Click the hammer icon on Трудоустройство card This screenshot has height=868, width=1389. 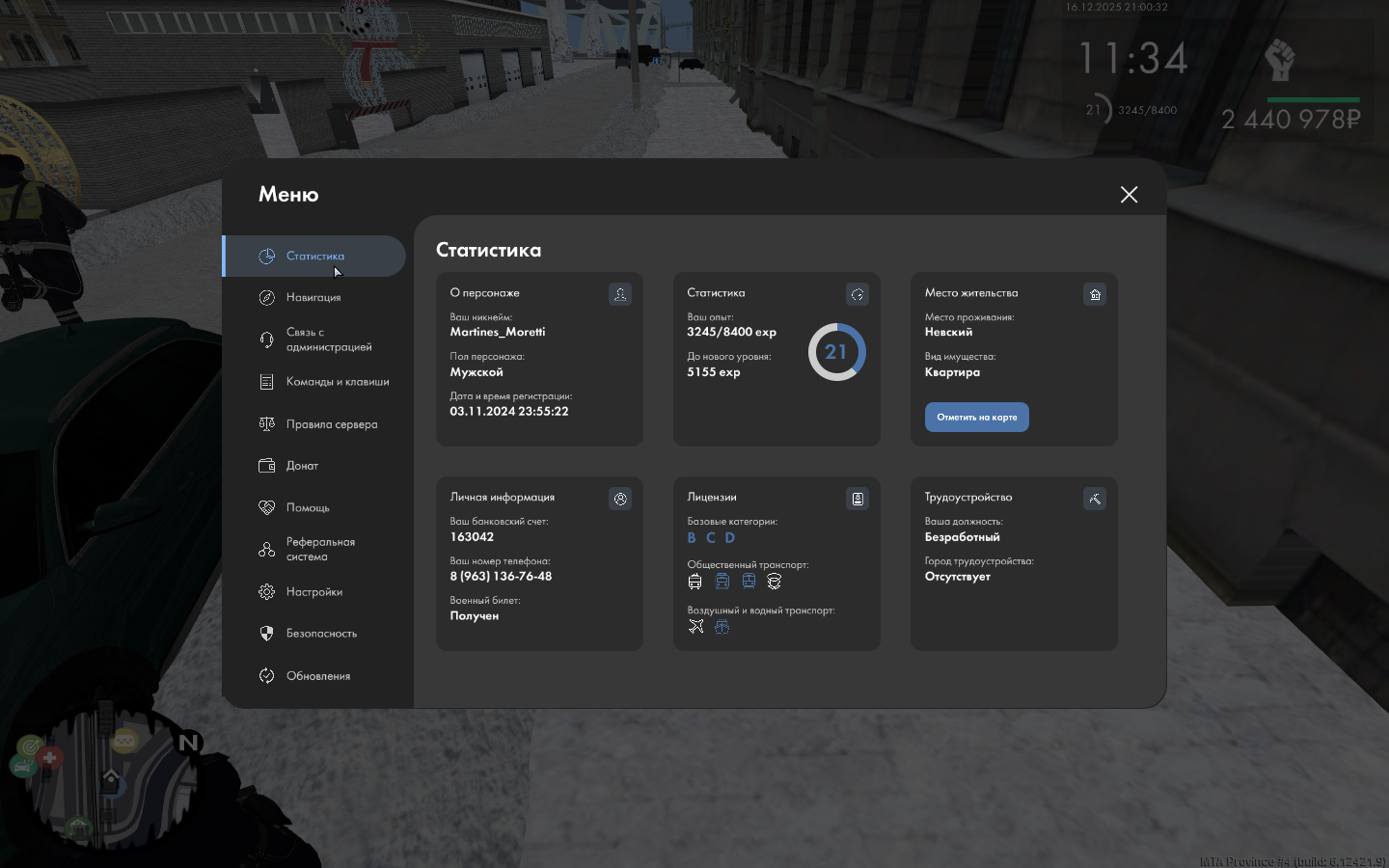click(x=1095, y=499)
